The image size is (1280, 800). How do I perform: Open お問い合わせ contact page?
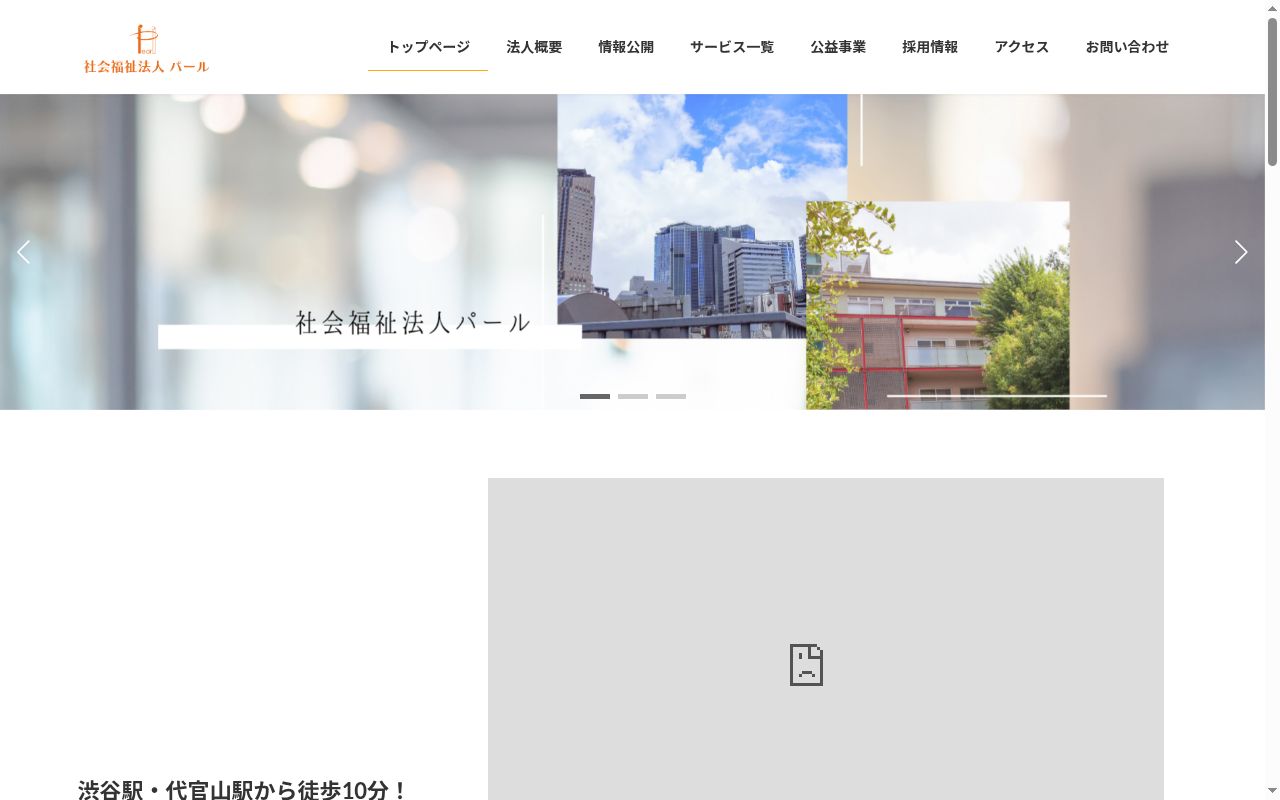pos(1127,47)
